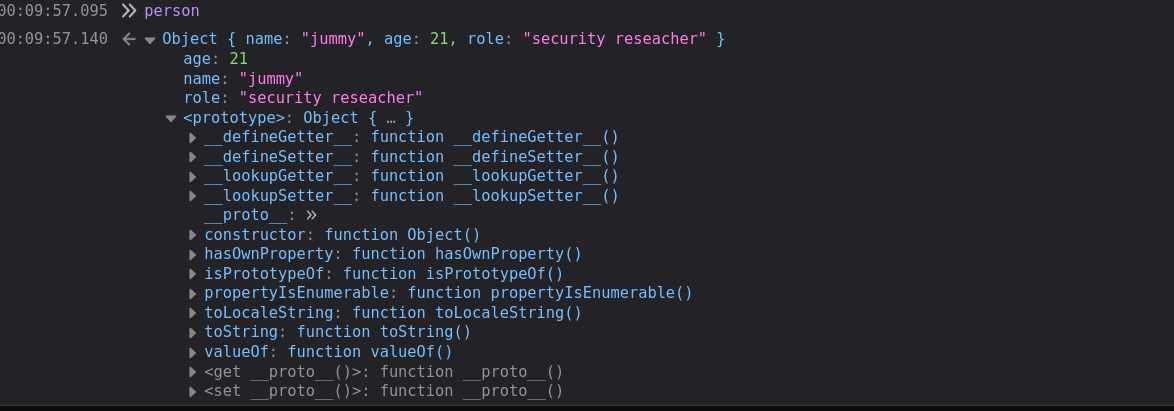Click the result return arrow icon
This screenshot has width=1174, height=411.
pyautogui.click(x=129, y=39)
